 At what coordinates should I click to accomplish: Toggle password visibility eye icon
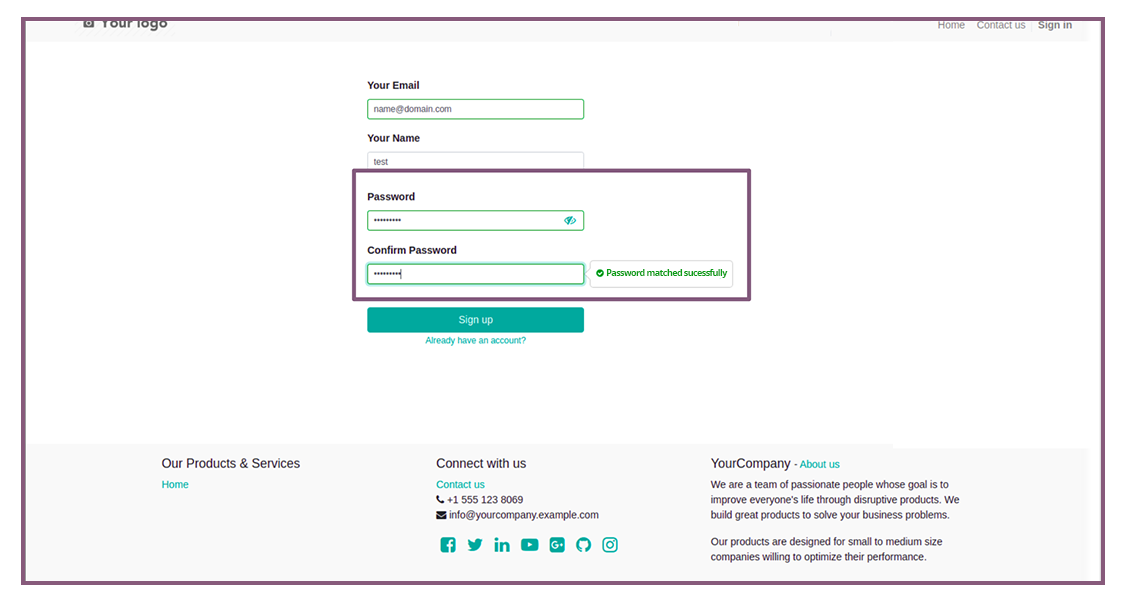pyautogui.click(x=569, y=221)
